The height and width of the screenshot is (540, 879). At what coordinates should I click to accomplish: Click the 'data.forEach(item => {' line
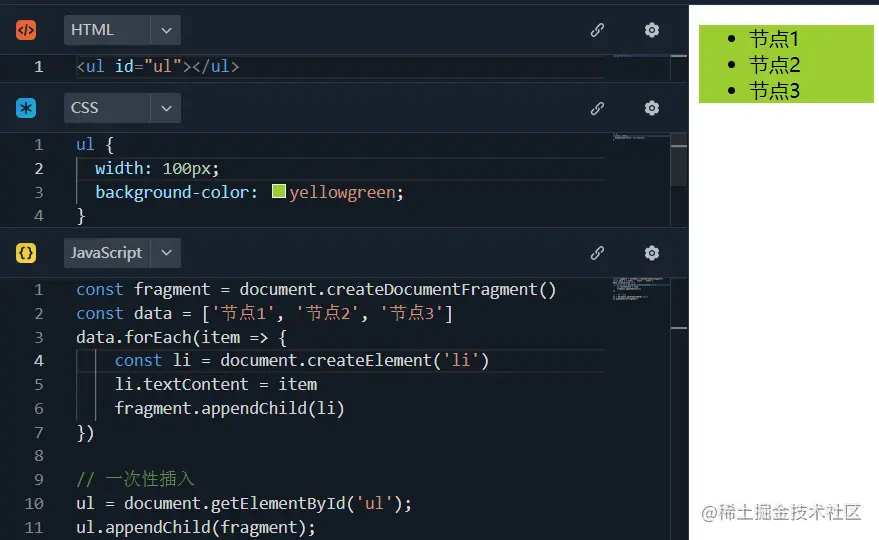(x=182, y=337)
